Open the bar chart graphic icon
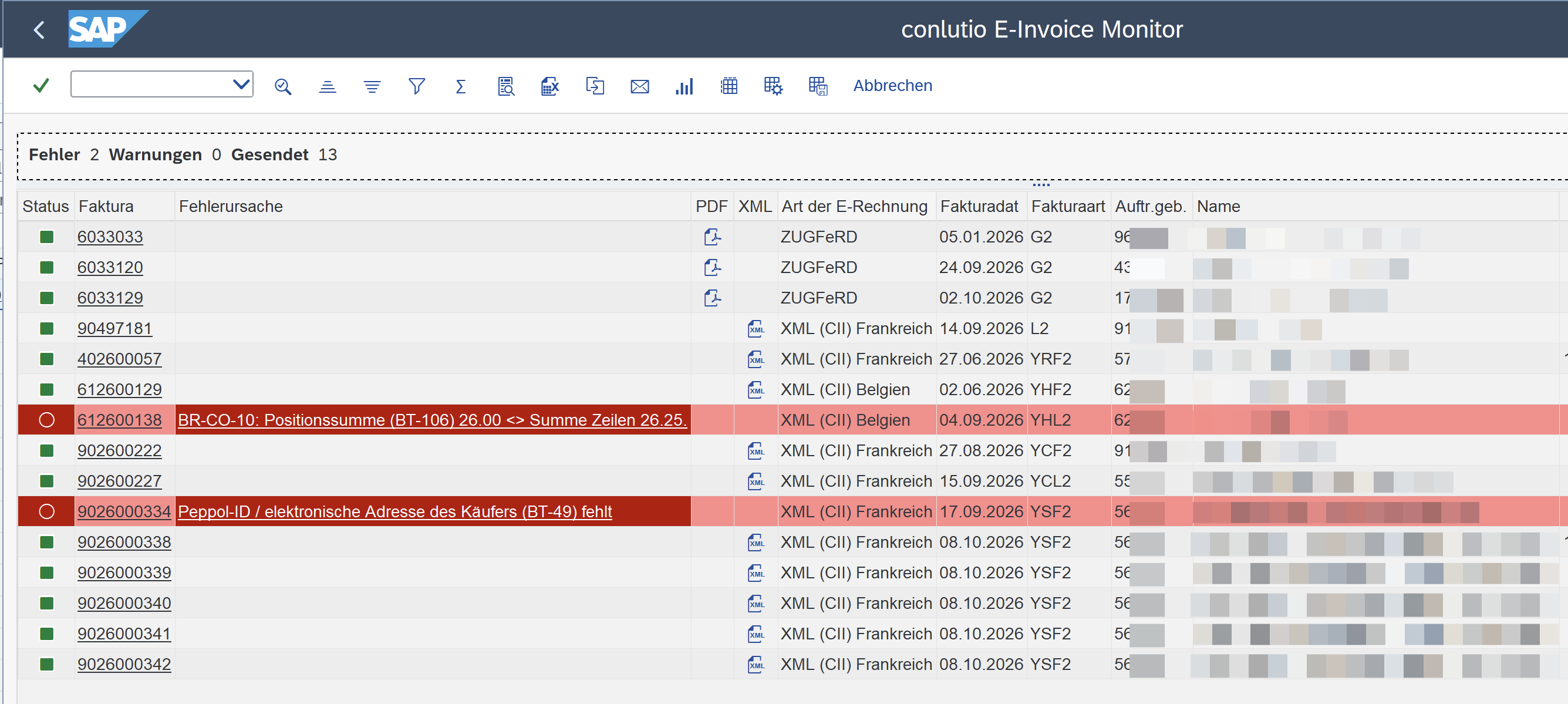Viewport: 1568px width, 704px height. point(684,86)
